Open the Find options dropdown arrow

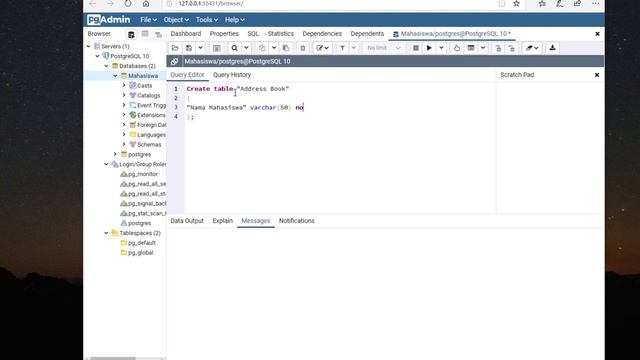pyautogui.click(x=247, y=48)
